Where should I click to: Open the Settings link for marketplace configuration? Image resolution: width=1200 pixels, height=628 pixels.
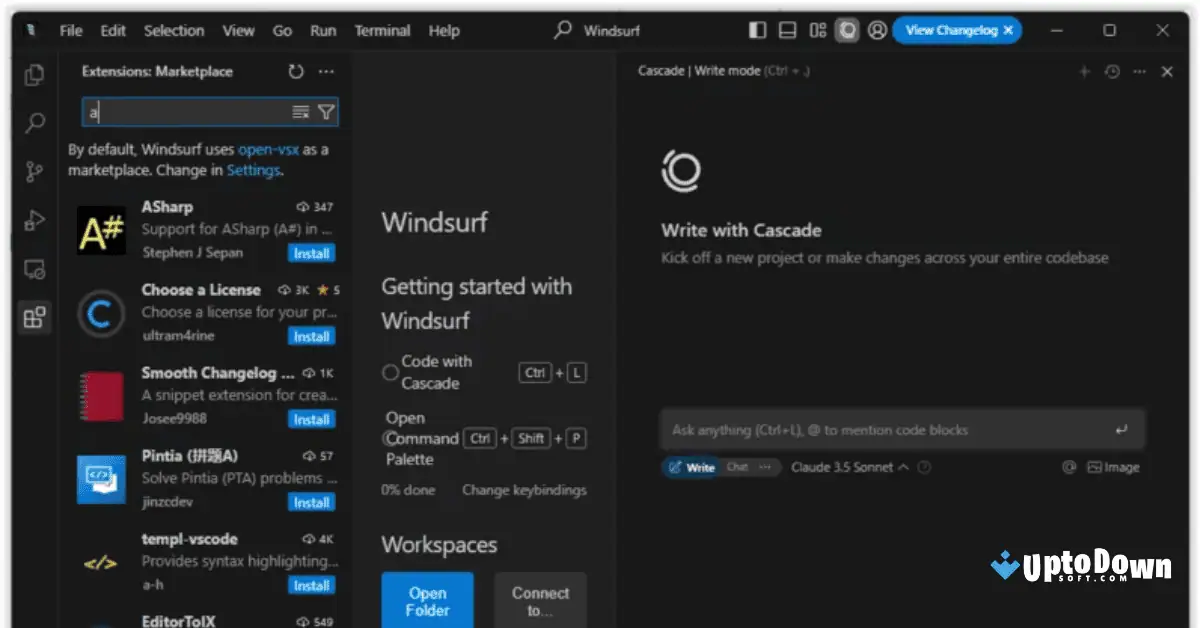point(253,170)
